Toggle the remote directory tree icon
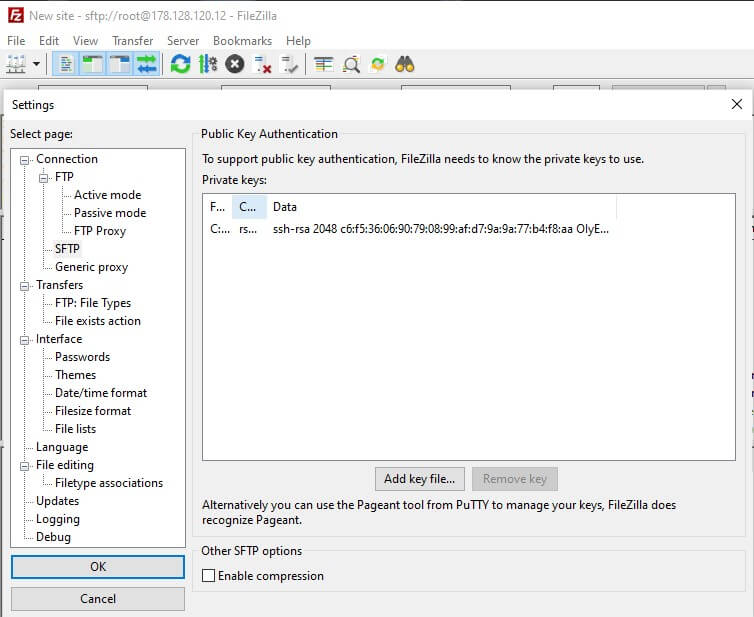 coord(120,64)
